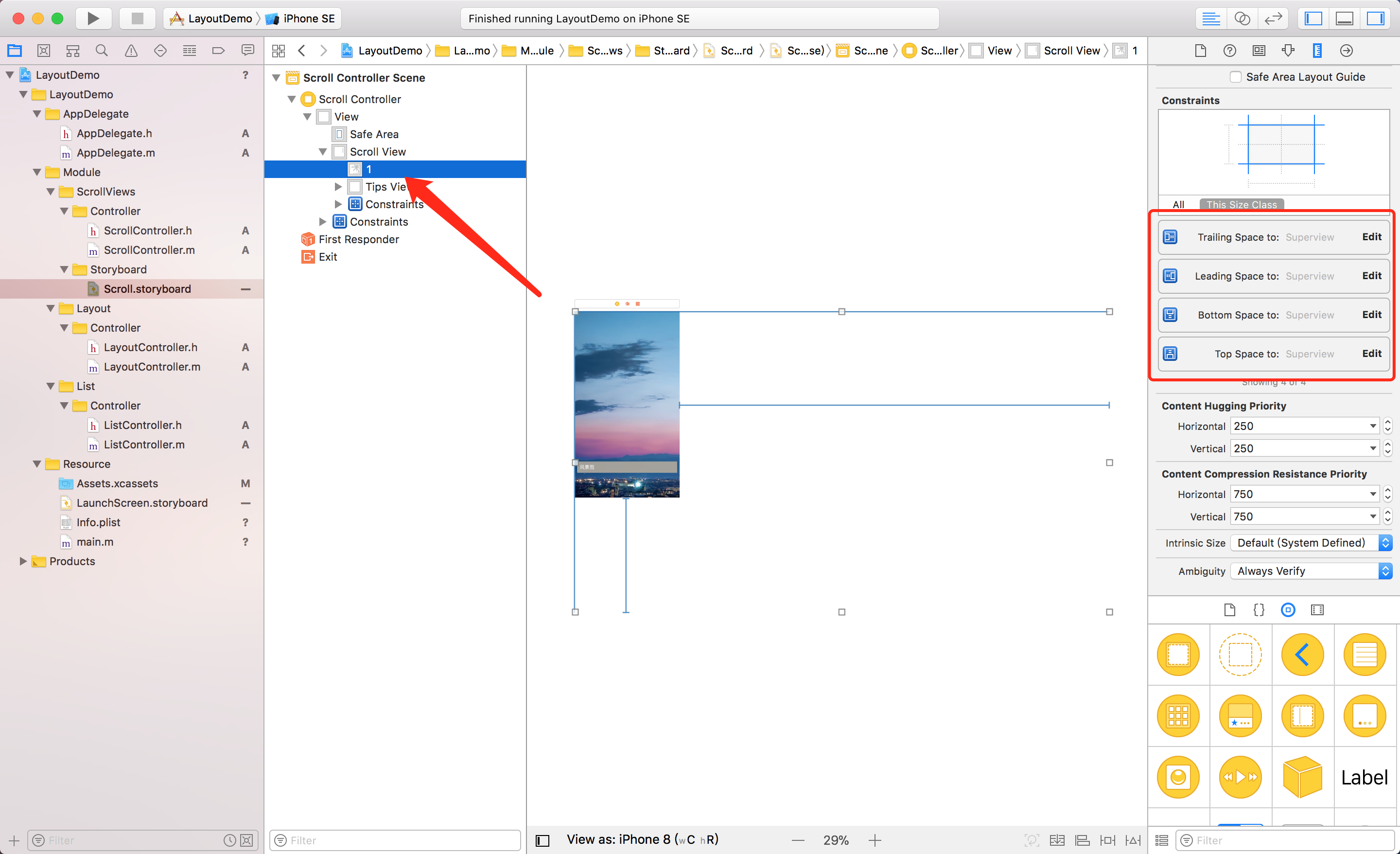Select This Size Class tab
This screenshot has width=1400, height=854.
click(x=1241, y=205)
